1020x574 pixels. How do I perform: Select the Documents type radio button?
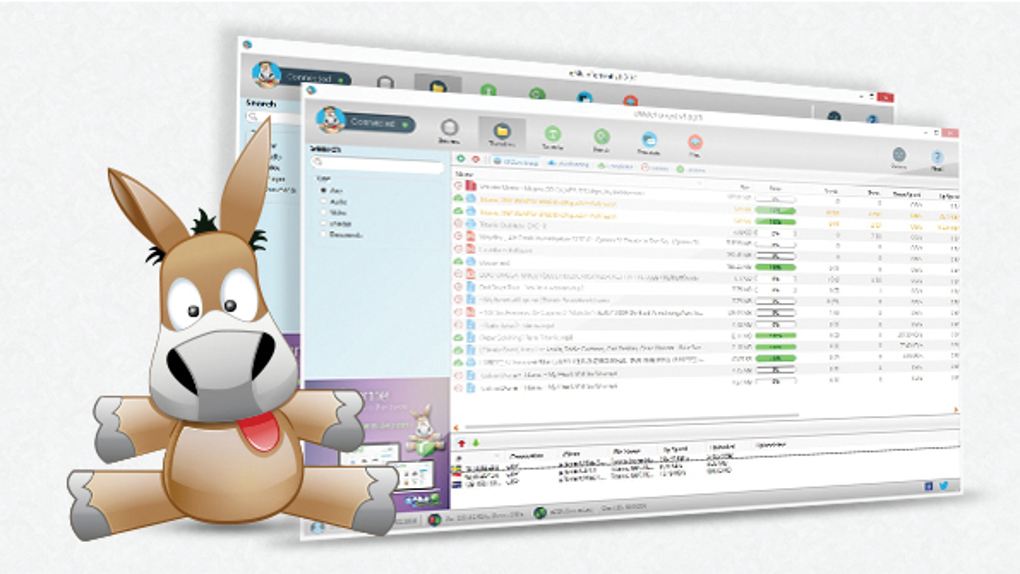click(323, 234)
